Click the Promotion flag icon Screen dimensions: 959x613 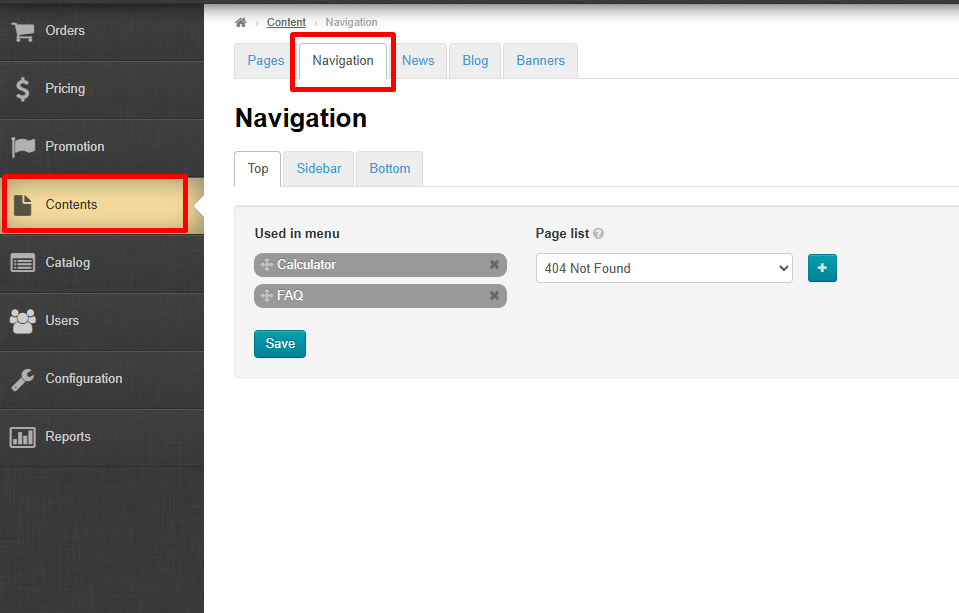tap(23, 147)
